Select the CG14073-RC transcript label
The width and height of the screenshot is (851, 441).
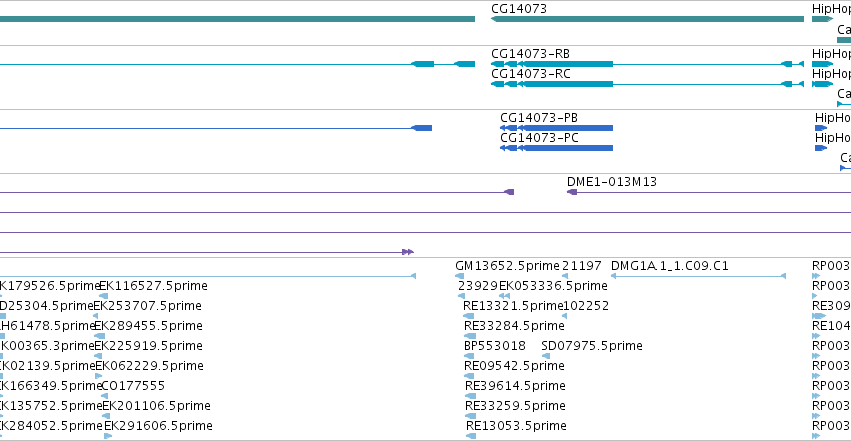[531, 74]
